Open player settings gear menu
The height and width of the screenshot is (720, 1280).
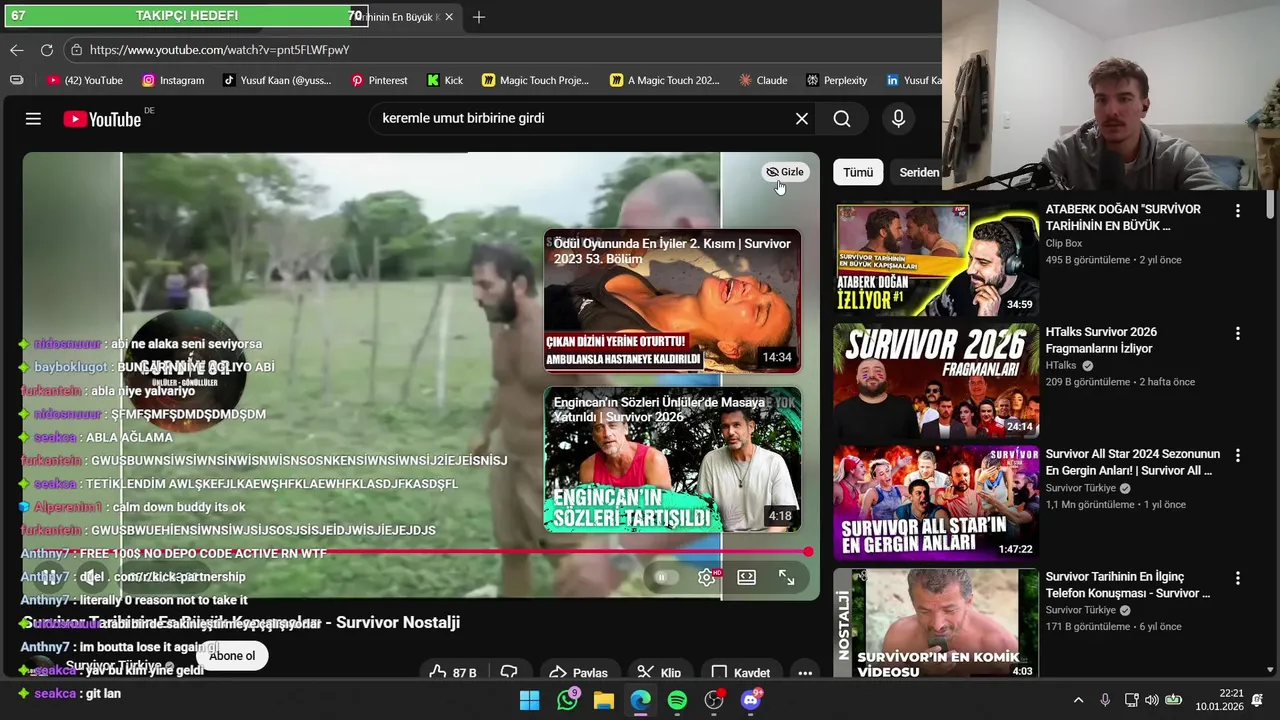[x=706, y=577]
